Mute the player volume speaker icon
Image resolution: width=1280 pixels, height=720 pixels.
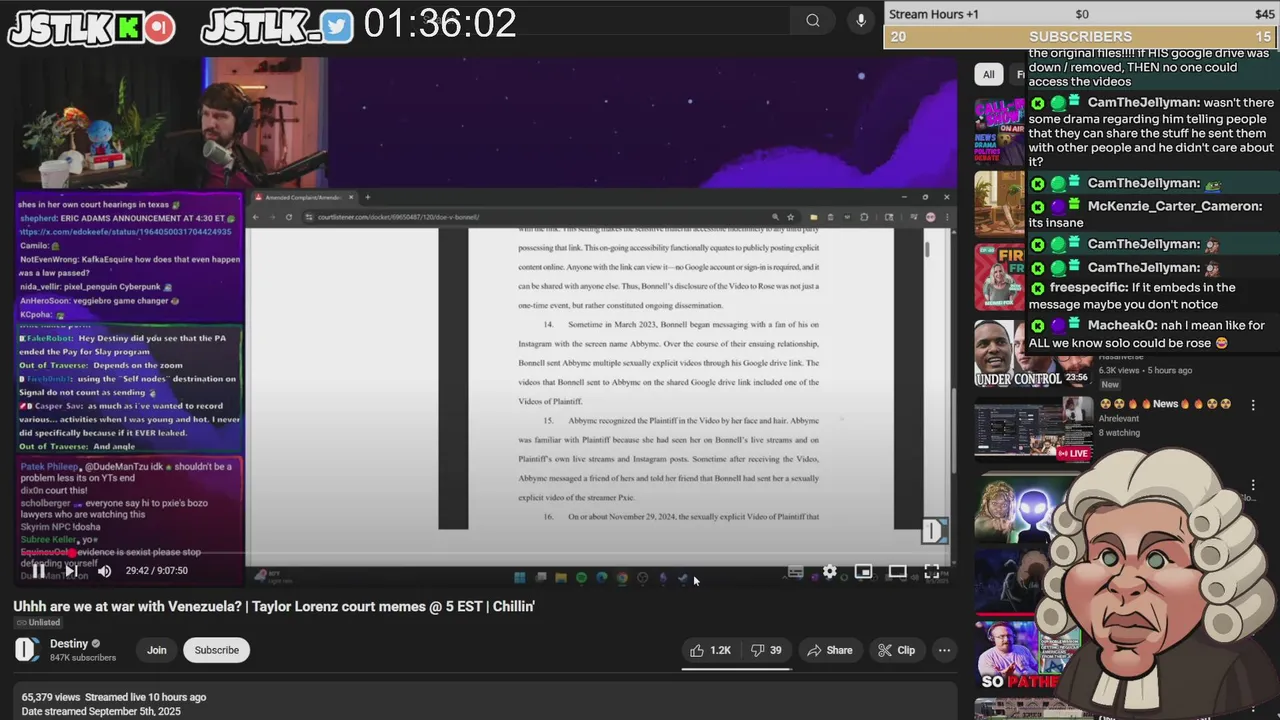coord(104,571)
